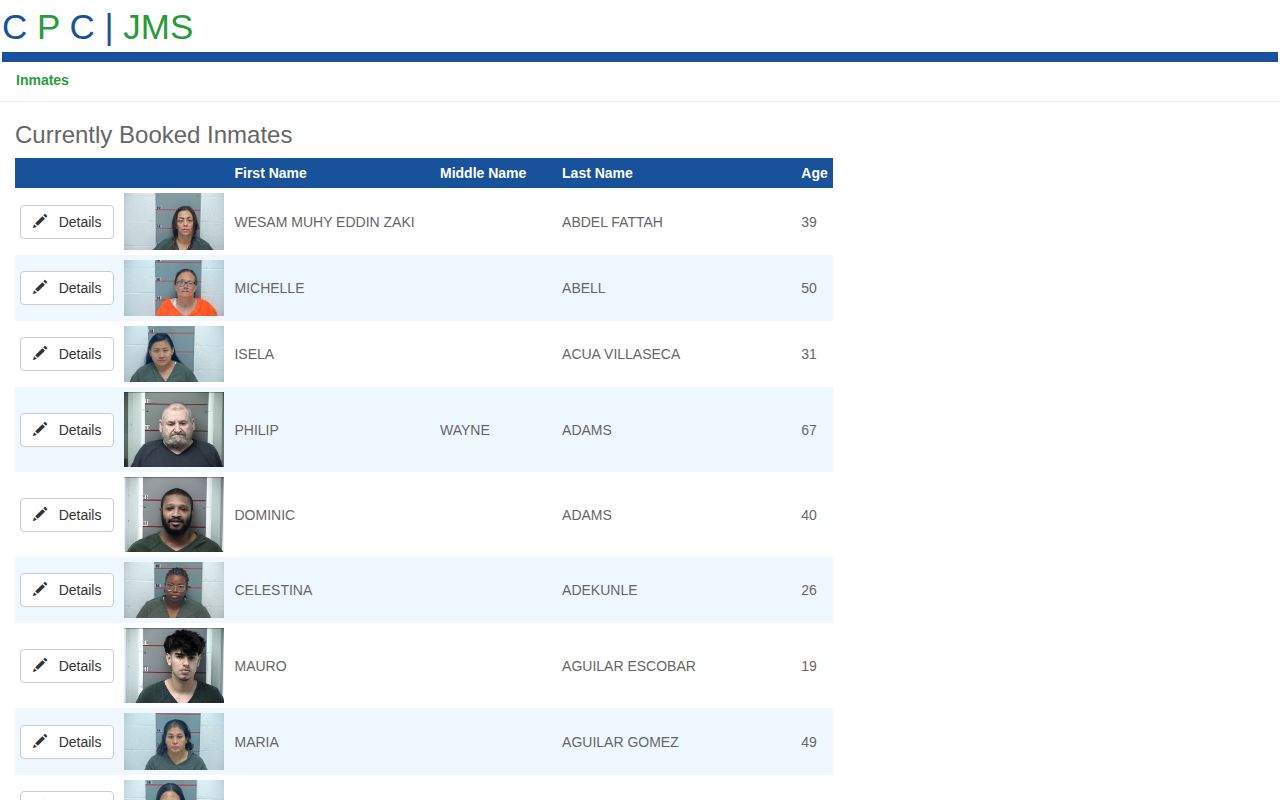This screenshot has height=800, width=1280.
Task: Open Celestina Adekunle's photo thumbnail
Action: point(174,590)
